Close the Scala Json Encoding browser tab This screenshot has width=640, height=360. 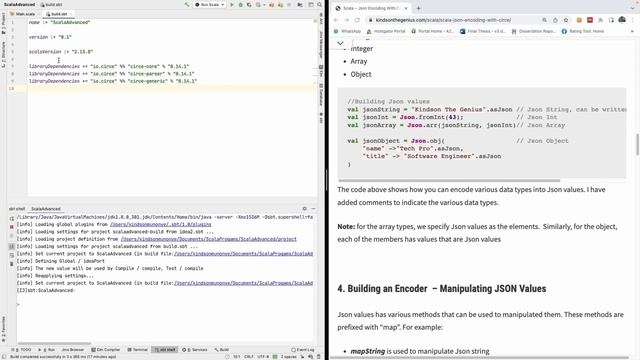point(406,8)
